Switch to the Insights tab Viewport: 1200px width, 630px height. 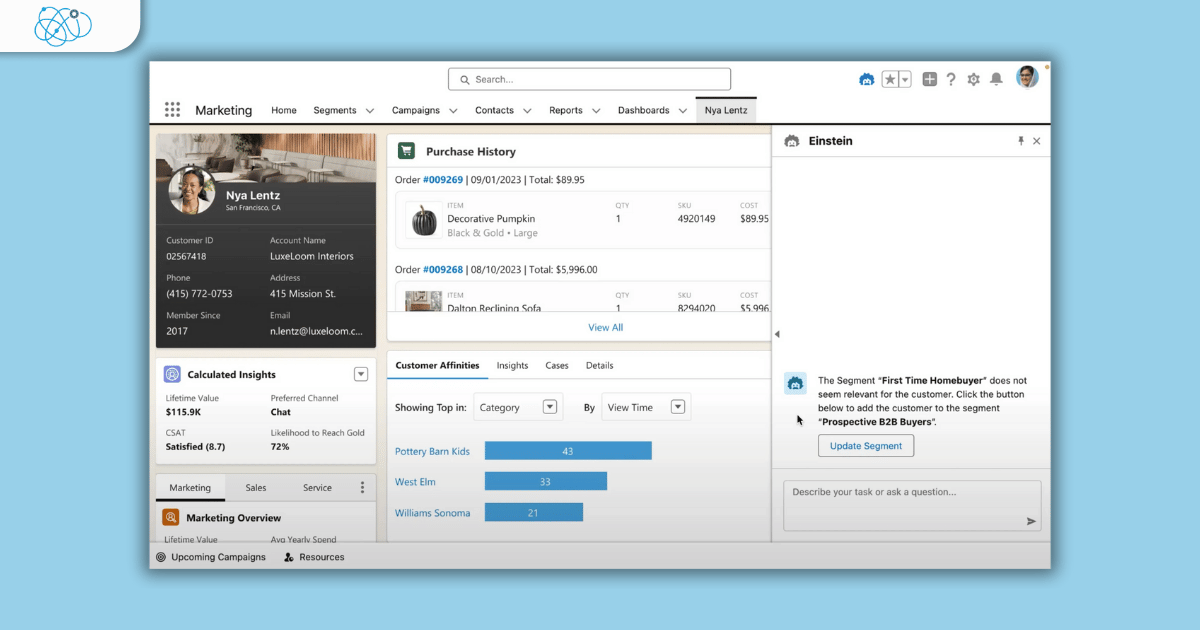pyautogui.click(x=512, y=365)
